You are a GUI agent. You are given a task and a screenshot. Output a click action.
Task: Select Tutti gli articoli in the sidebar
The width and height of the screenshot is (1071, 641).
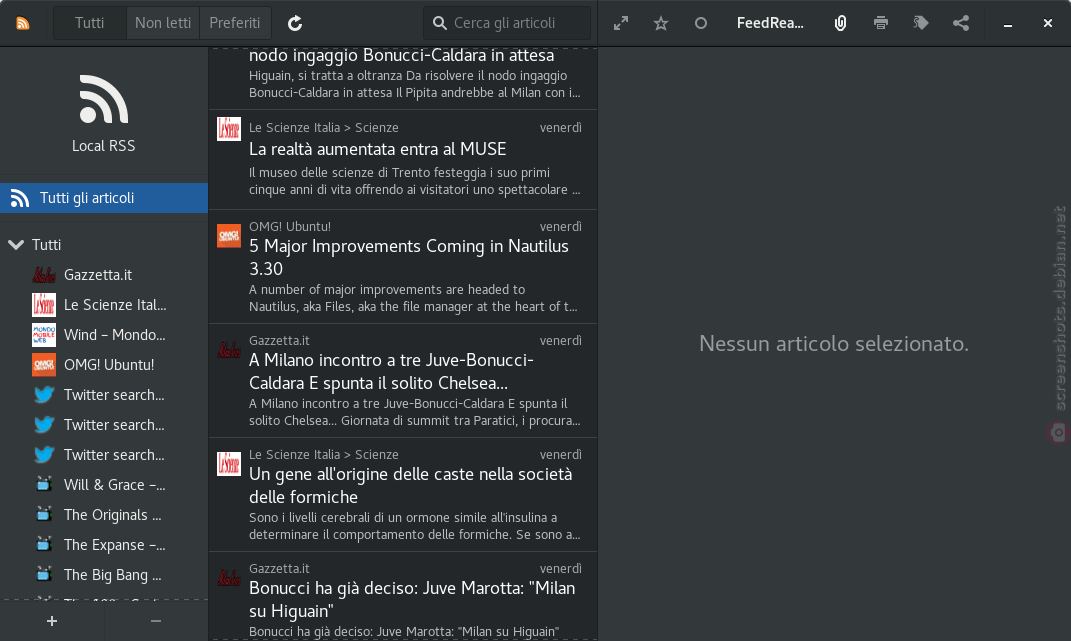pyautogui.click(x=104, y=198)
